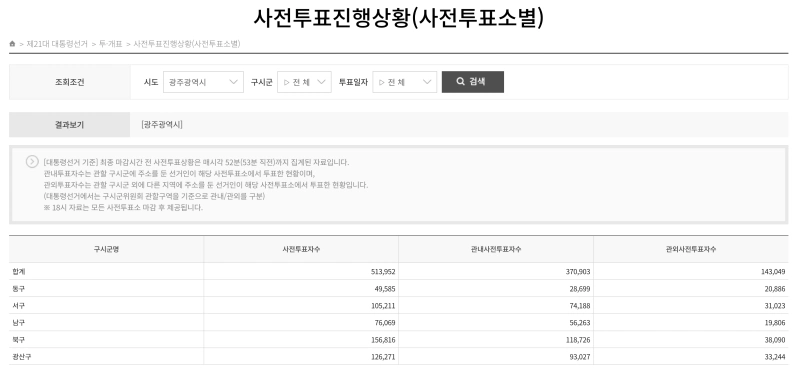Image resolution: width=800 pixels, height=378 pixels.
Task: Select the 북구 row label
Action: [x=18, y=340]
